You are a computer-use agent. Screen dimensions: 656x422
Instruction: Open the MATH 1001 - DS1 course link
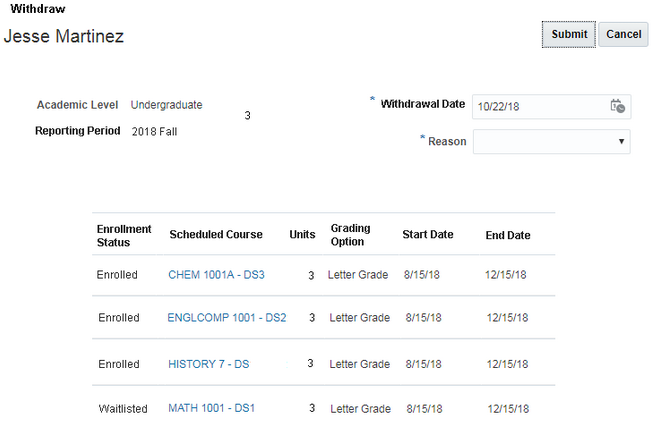point(212,408)
